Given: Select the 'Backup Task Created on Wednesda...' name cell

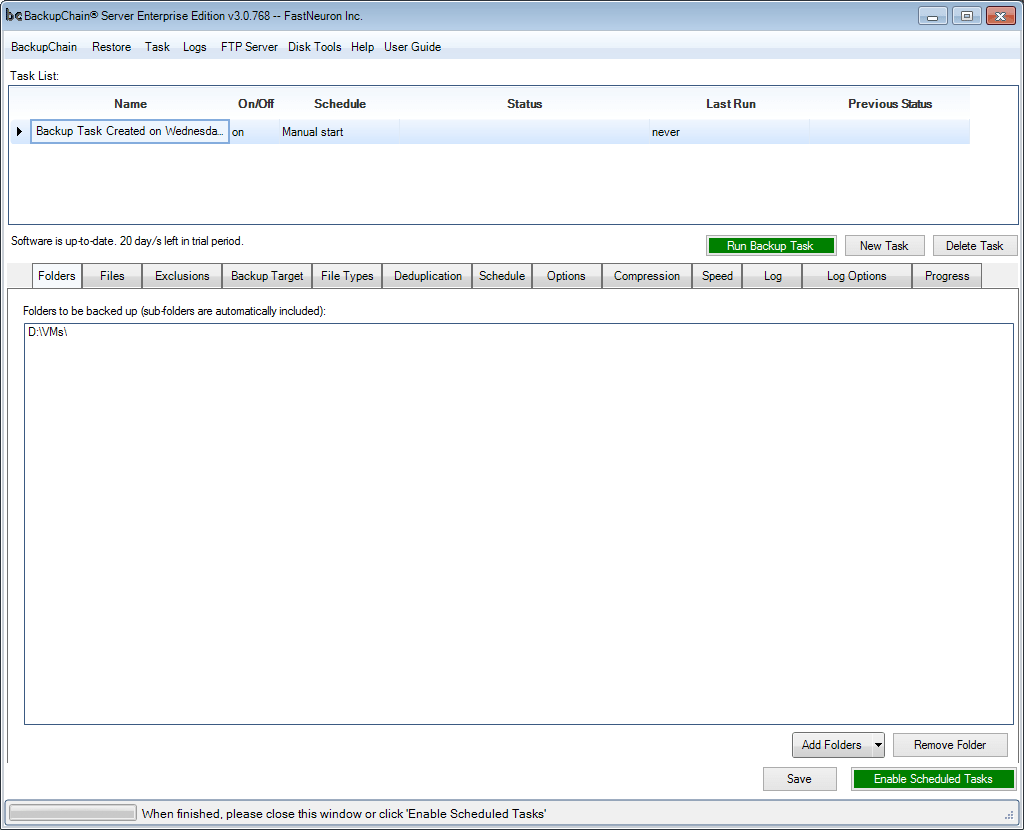Looking at the screenshot, I should click(x=129, y=131).
